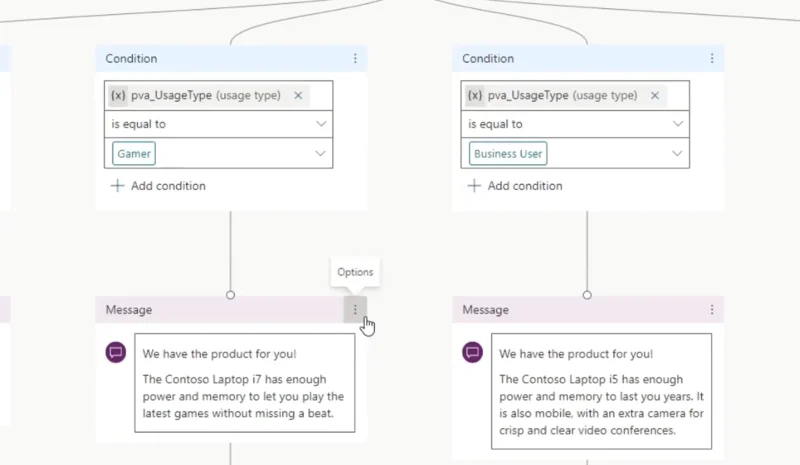Click connector node above the Laptop i5 Message
The image size is (800, 465).
(x=587, y=295)
